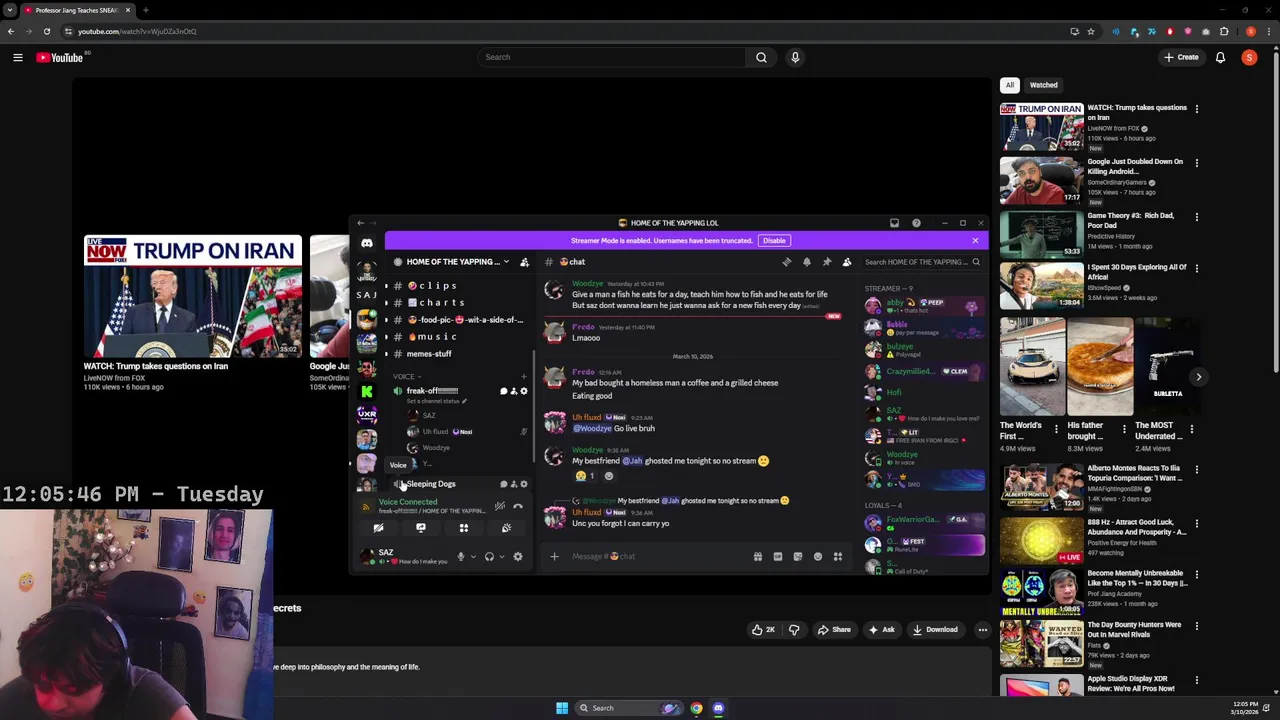Click YouTube Create button

tap(1181, 57)
